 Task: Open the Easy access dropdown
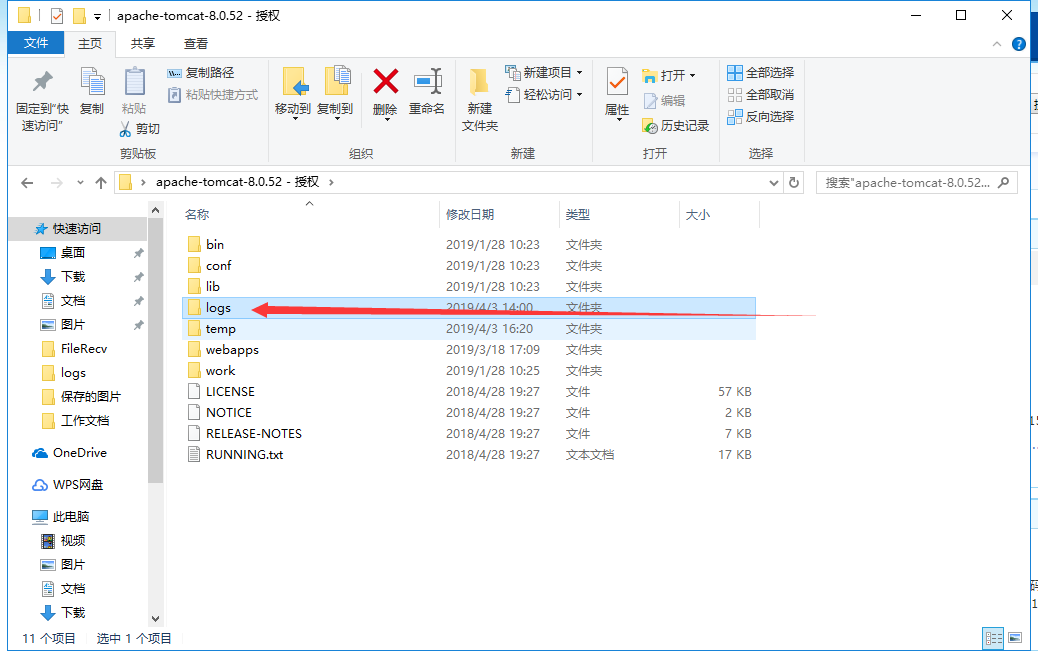[x=543, y=95]
